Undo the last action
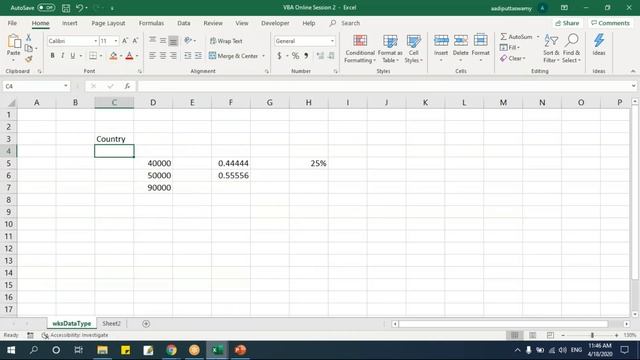640x360 pixels. (80, 8)
